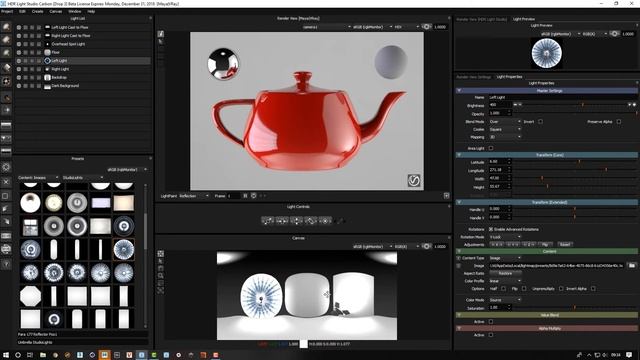Adjust the Saturation slider
Screen dimensions: 640x360
pos(575,307)
